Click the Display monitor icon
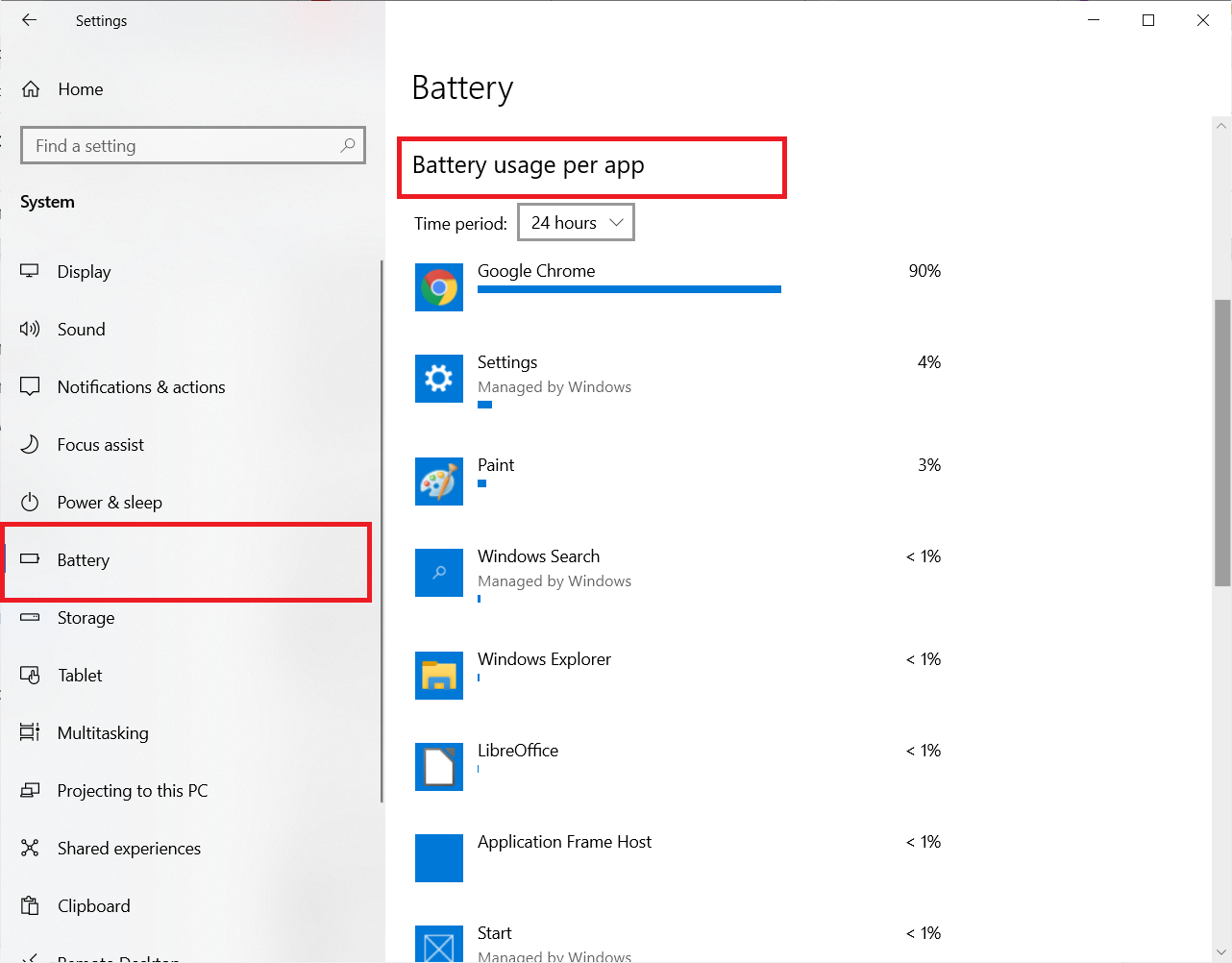The width and height of the screenshot is (1232, 963). pyautogui.click(x=30, y=271)
